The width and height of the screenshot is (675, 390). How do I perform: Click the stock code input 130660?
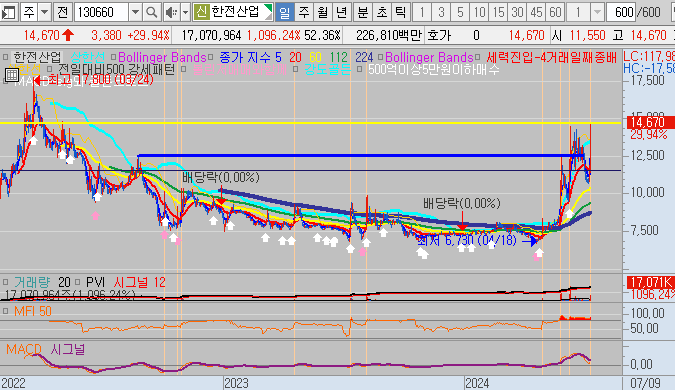[x=102, y=12]
